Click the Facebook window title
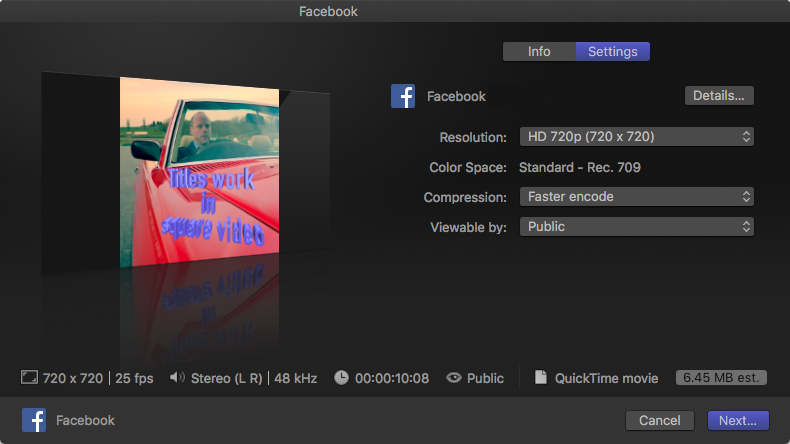The width and height of the screenshot is (790, 444). click(328, 11)
